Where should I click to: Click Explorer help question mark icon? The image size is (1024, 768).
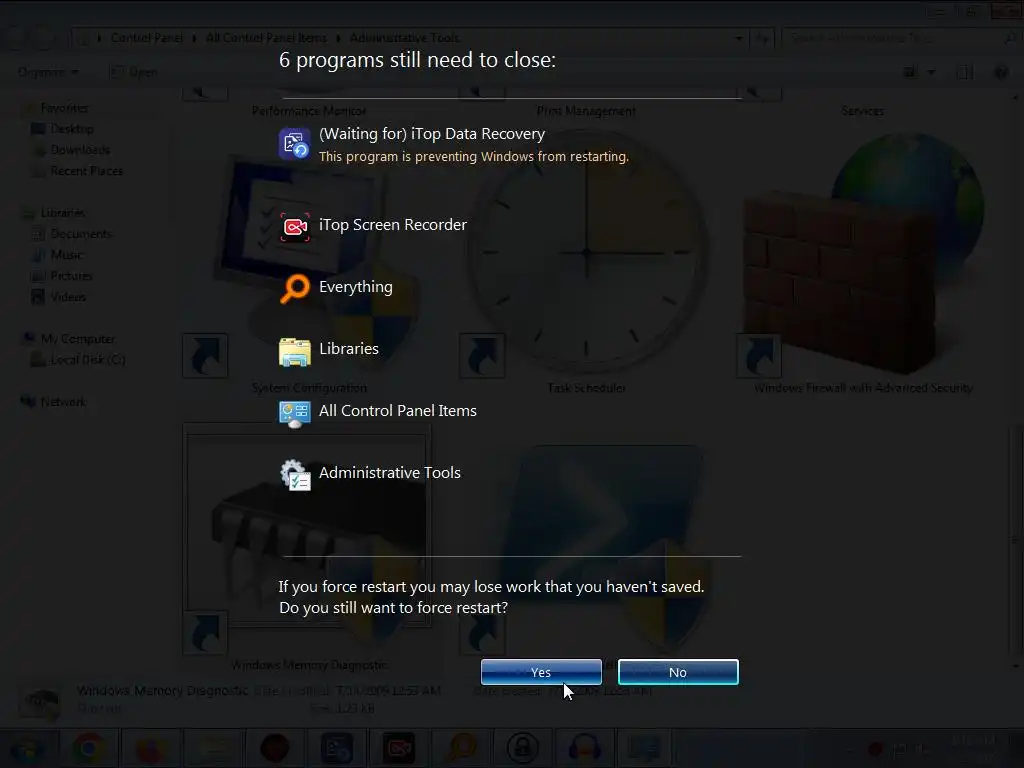[x=1000, y=72]
